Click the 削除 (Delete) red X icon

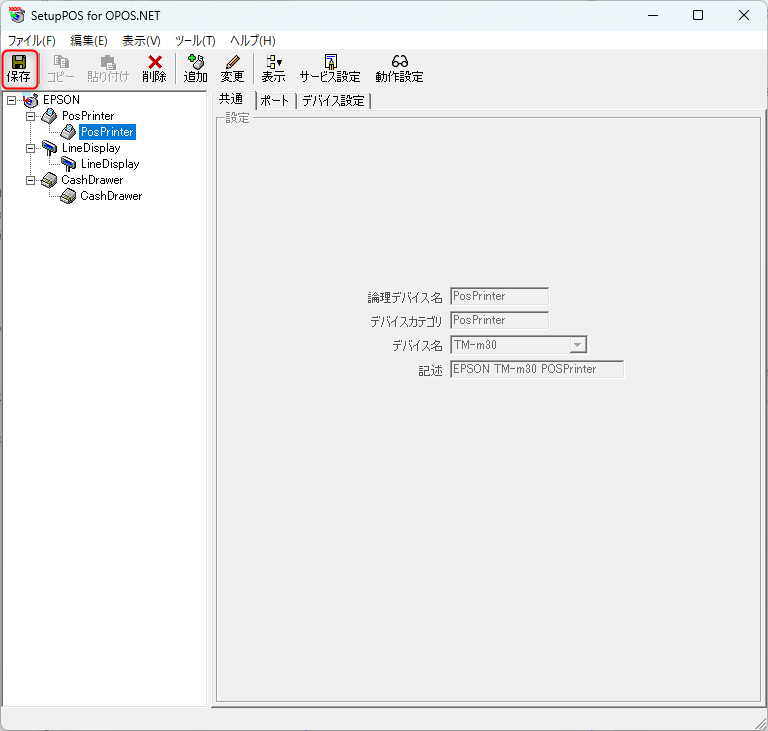pos(154,68)
